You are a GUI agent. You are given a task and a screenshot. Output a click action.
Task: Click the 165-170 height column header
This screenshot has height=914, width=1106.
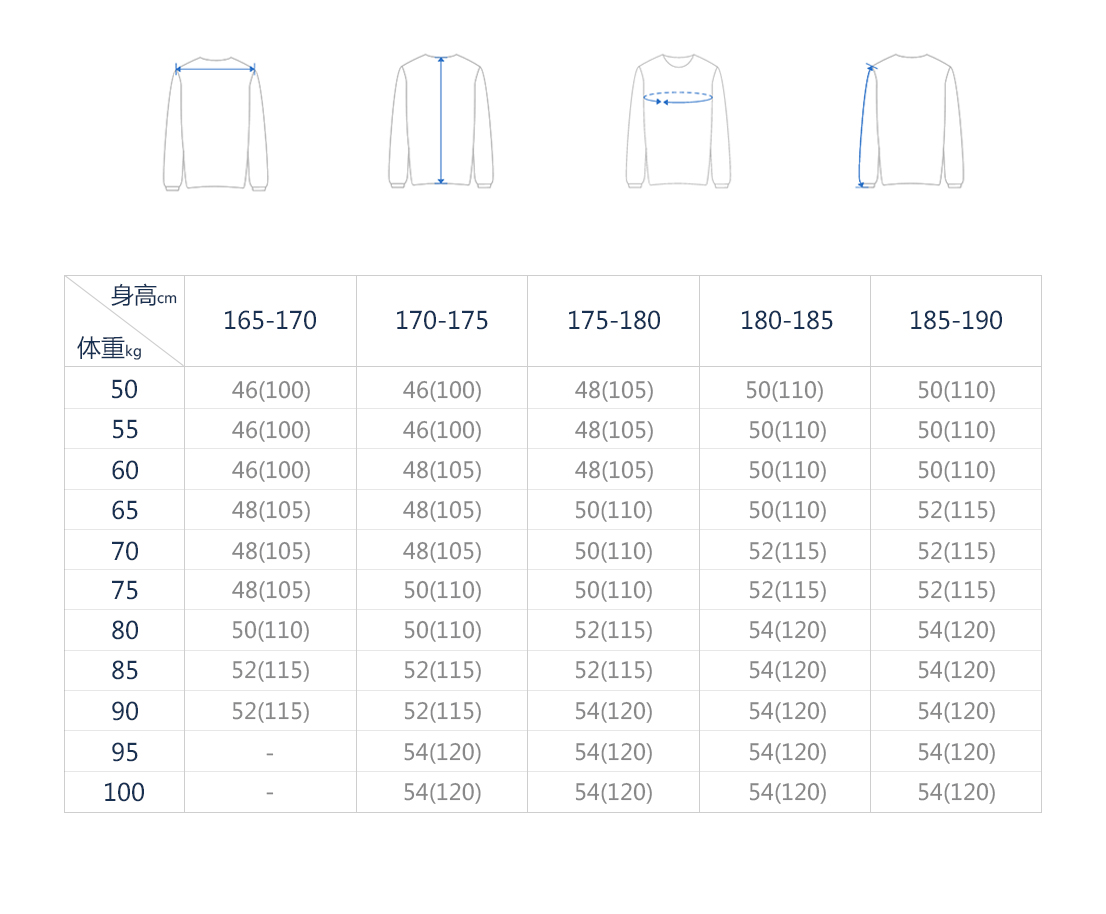tap(270, 321)
